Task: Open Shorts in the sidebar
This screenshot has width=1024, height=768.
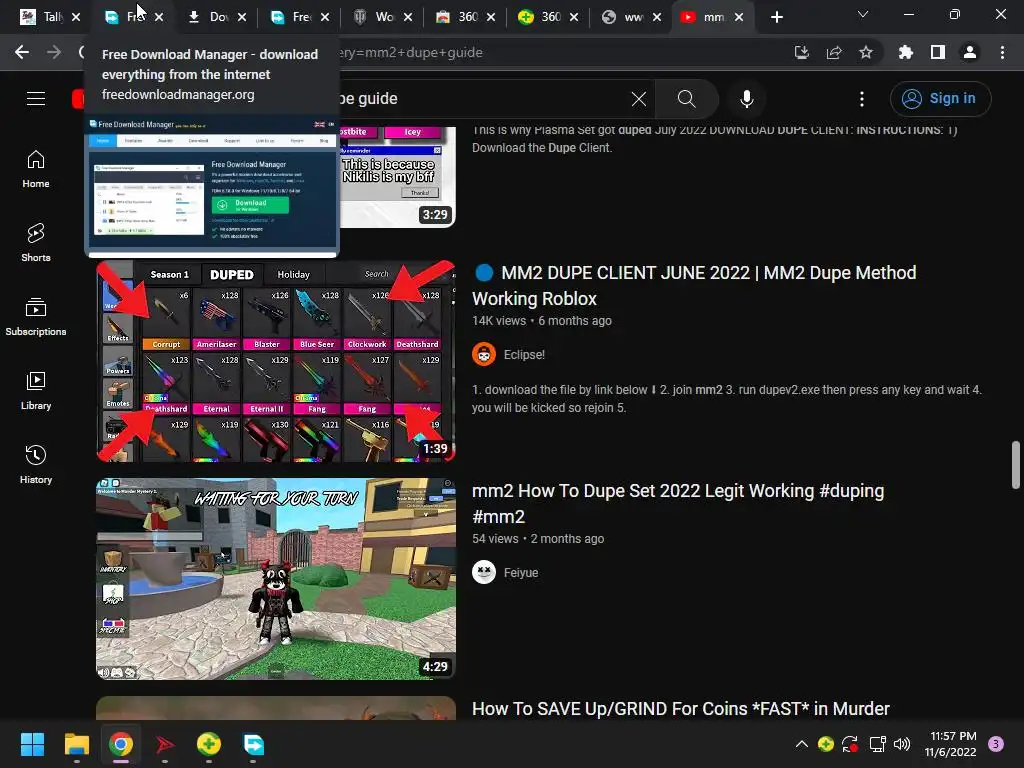Action: 36,243
